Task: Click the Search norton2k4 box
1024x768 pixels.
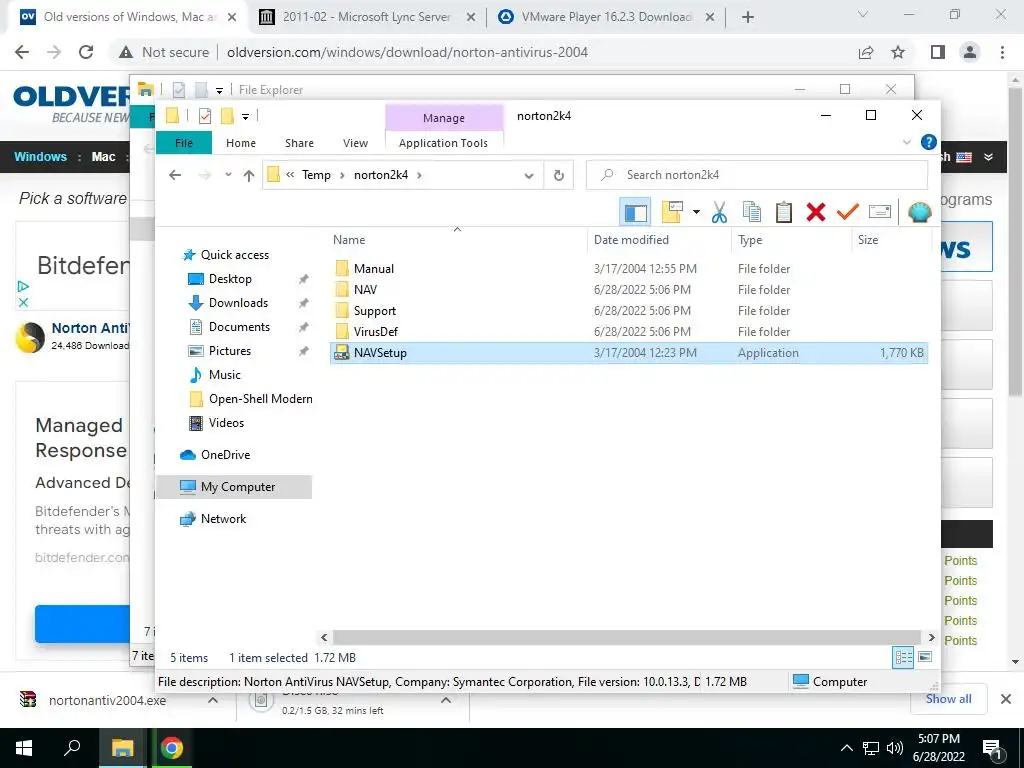Action: (x=757, y=175)
